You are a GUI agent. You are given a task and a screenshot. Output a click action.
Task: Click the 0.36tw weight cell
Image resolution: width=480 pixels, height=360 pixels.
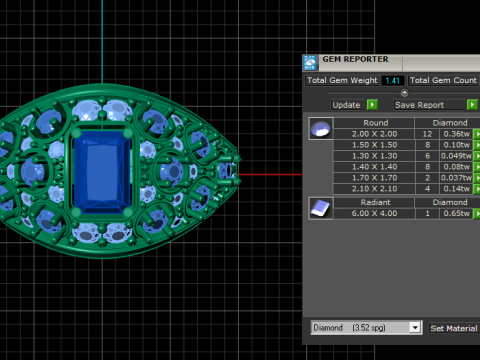tap(456, 134)
